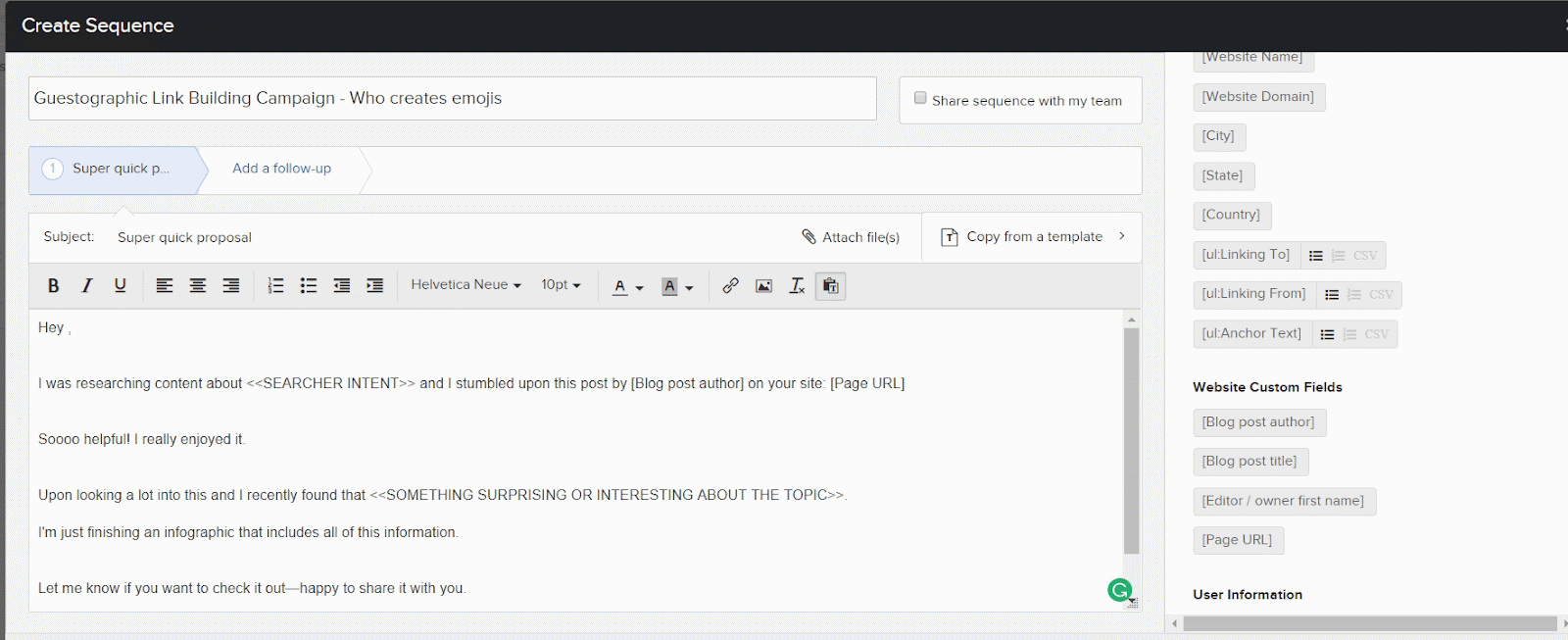Insert an image into the email
Image resolution: width=1568 pixels, height=640 pixels.
[763, 286]
